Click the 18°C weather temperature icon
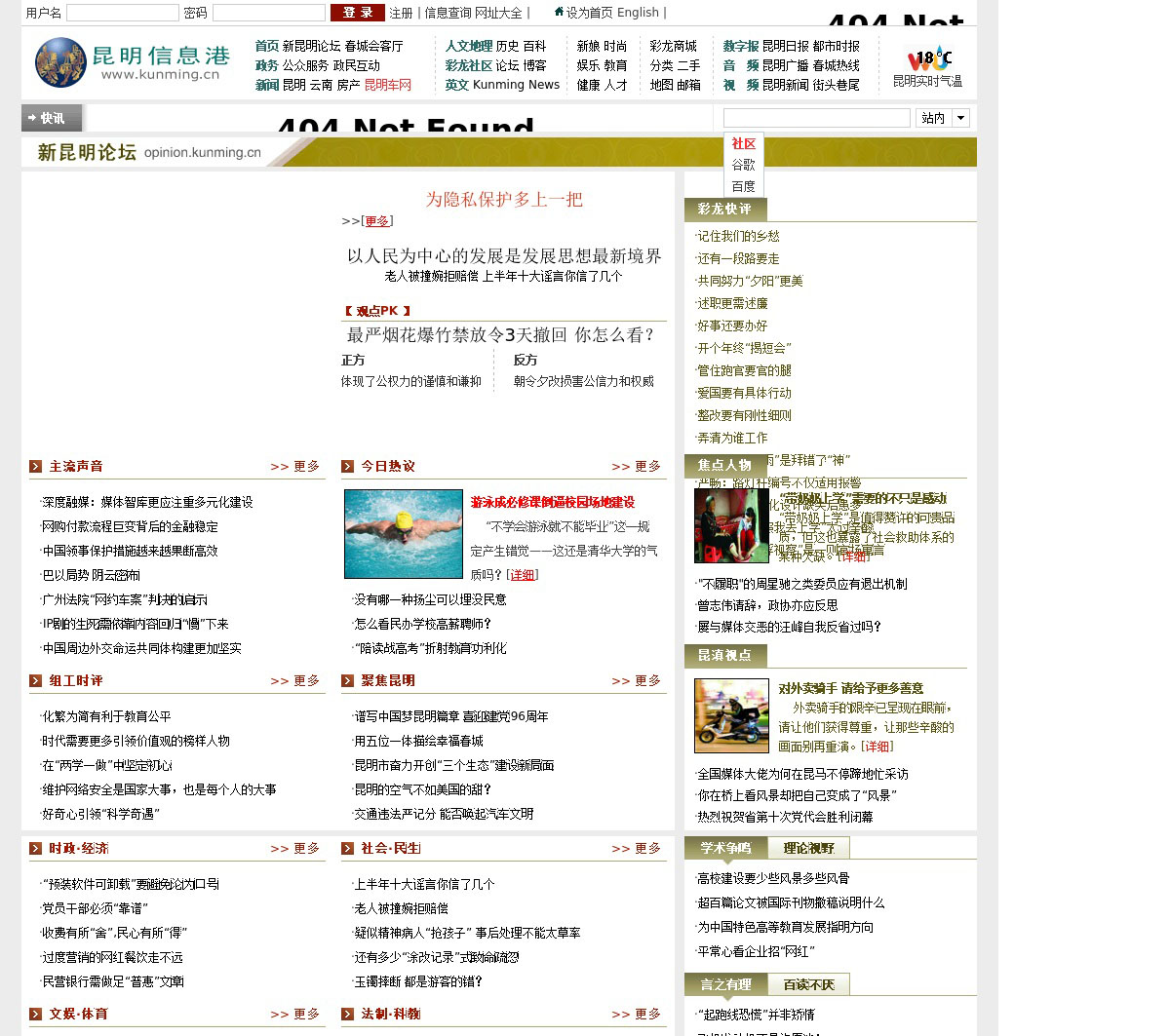The image size is (1170, 1036). [928, 58]
